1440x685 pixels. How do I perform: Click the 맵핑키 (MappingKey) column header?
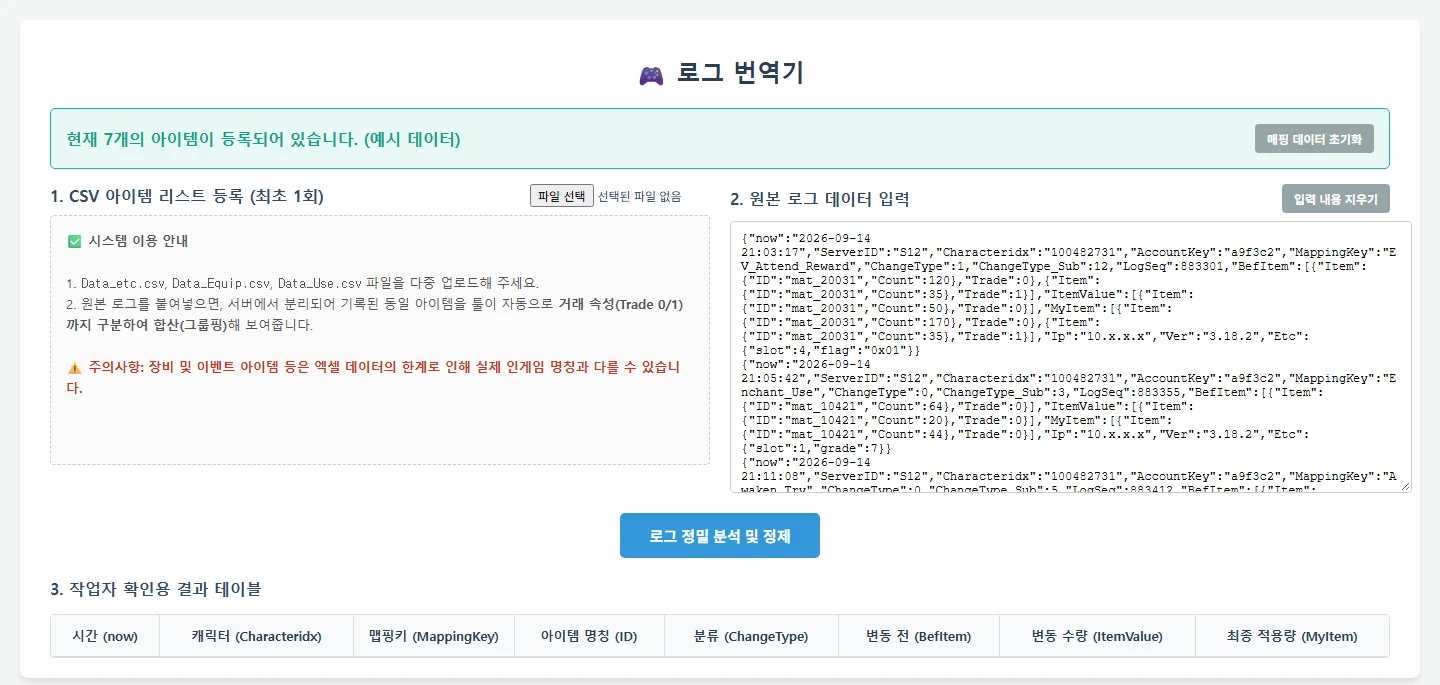coord(433,636)
